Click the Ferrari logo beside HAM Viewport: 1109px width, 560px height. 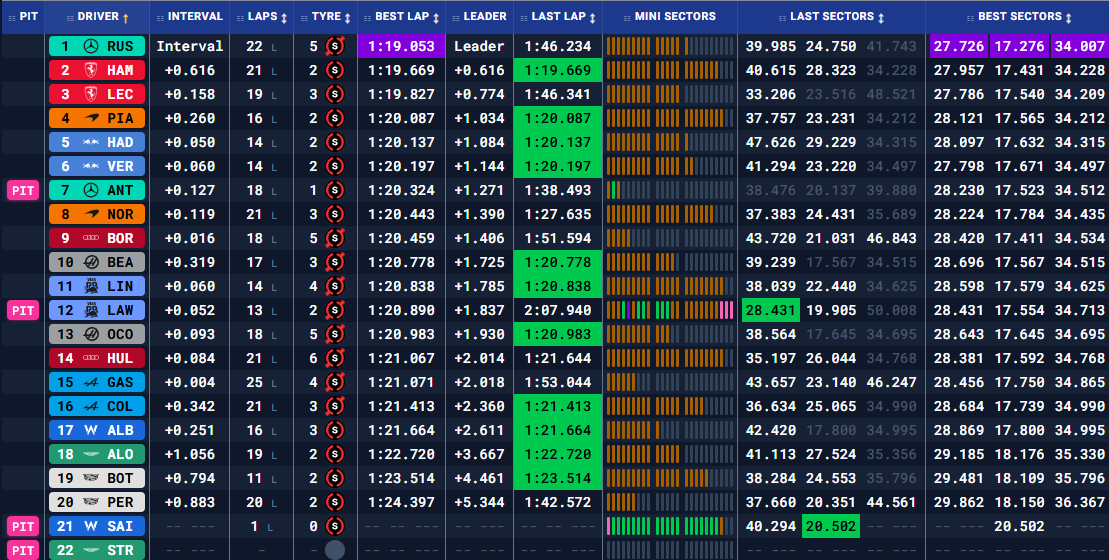[92, 70]
